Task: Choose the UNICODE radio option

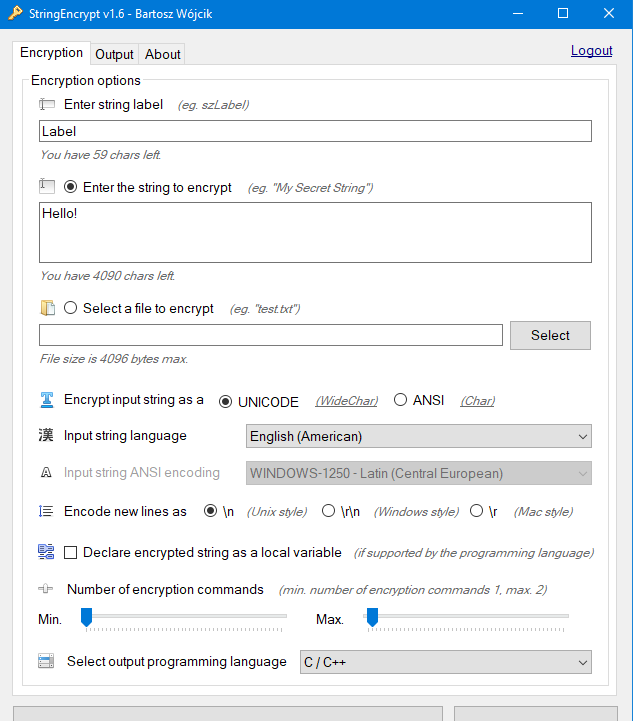Action: pos(225,401)
